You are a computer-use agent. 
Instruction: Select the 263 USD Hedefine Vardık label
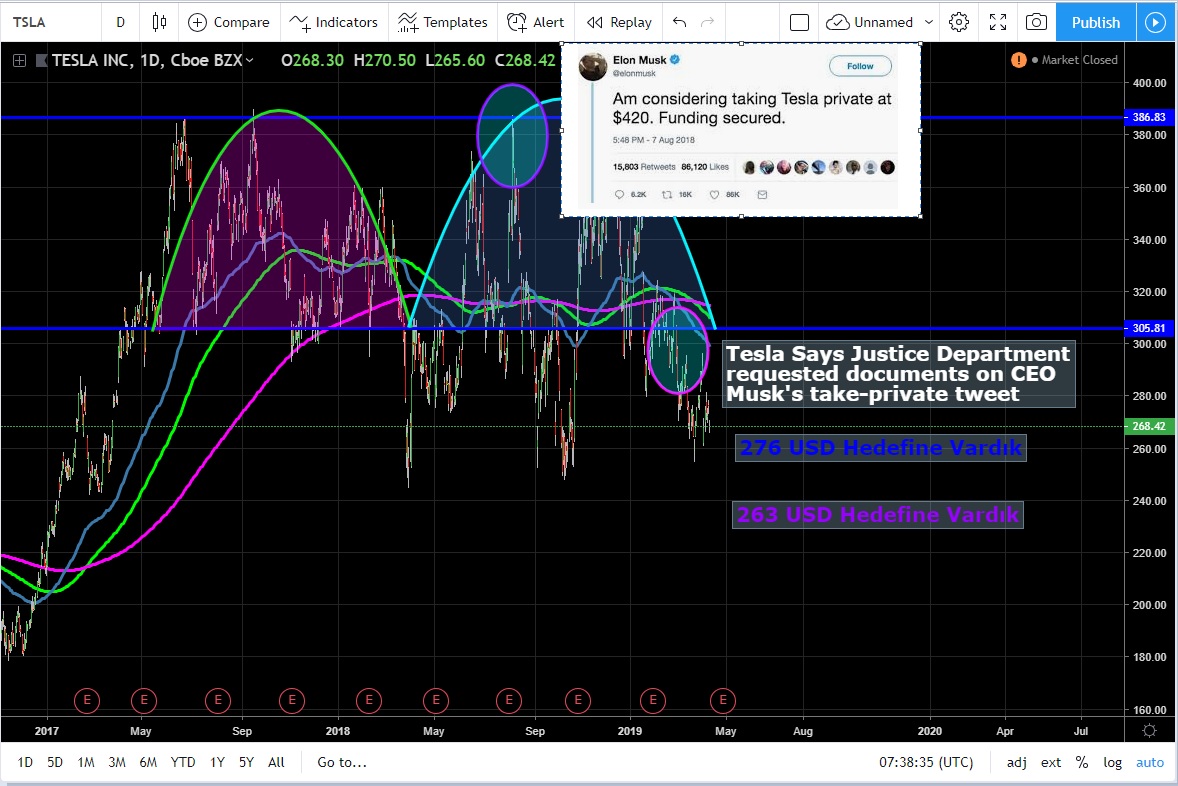pos(877,515)
